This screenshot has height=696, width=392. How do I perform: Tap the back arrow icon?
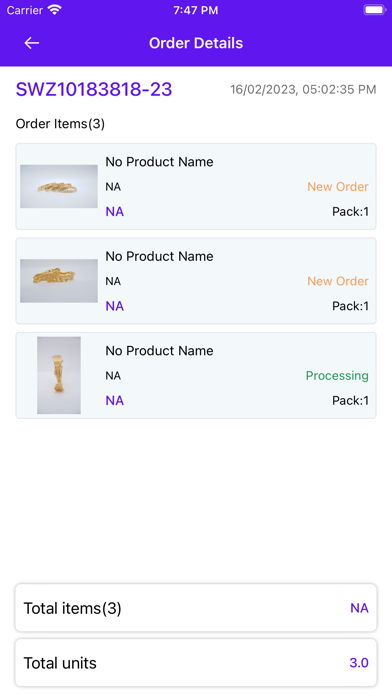coord(32,43)
